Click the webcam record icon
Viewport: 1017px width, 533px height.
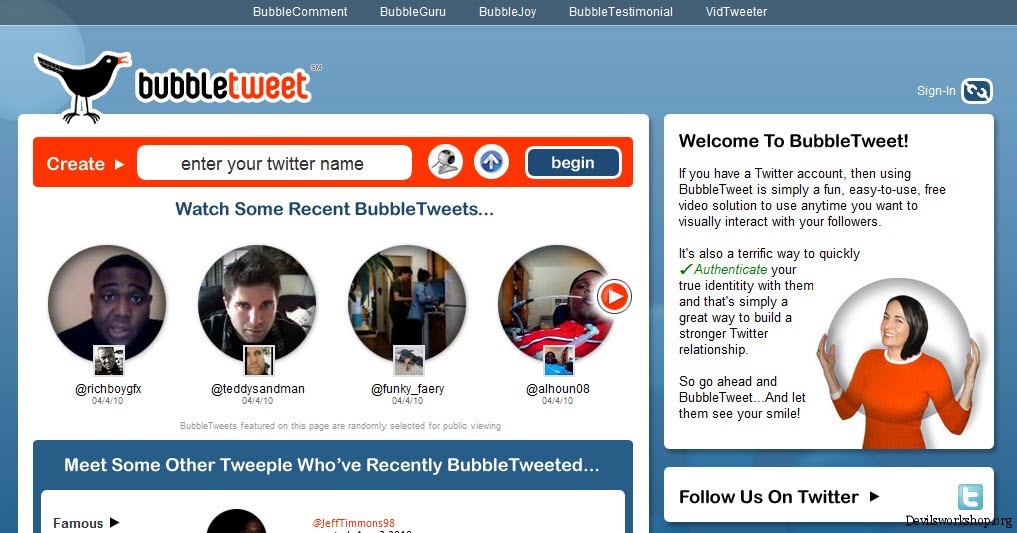point(446,162)
